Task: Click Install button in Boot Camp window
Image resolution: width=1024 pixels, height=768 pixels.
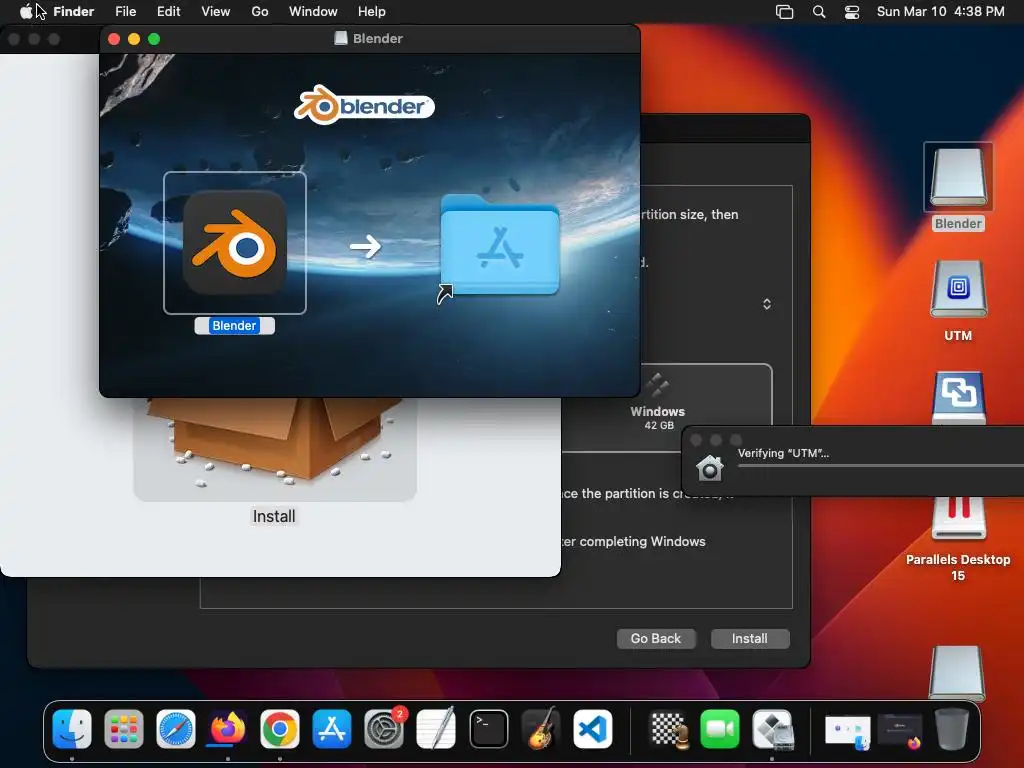Action: point(750,639)
